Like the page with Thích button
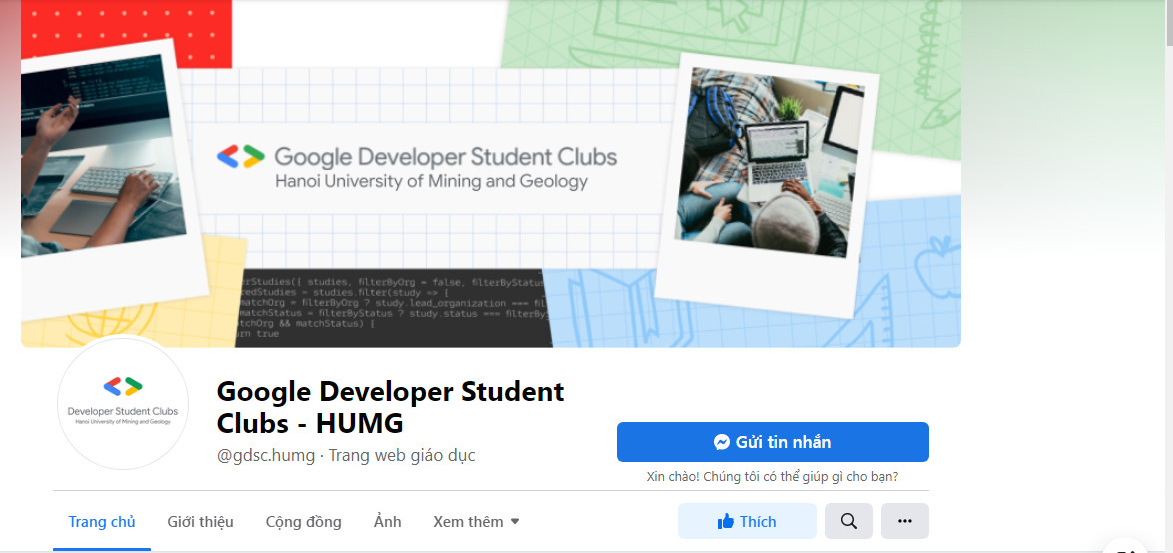The width and height of the screenshot is (1173, 553). tap(747, 522)
